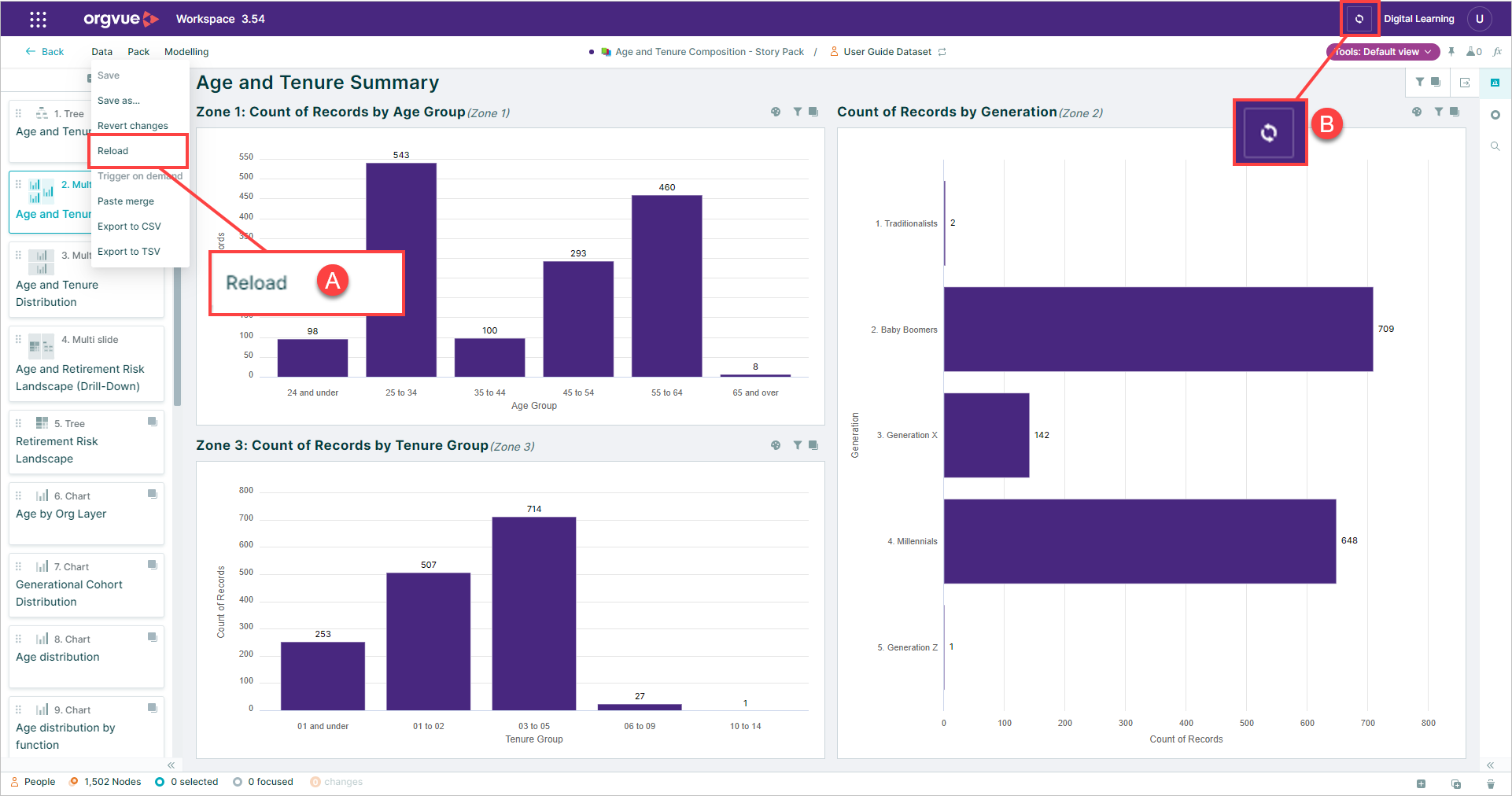Open the app launcher grid icon
1512x796 pixels.
point(38,19)
